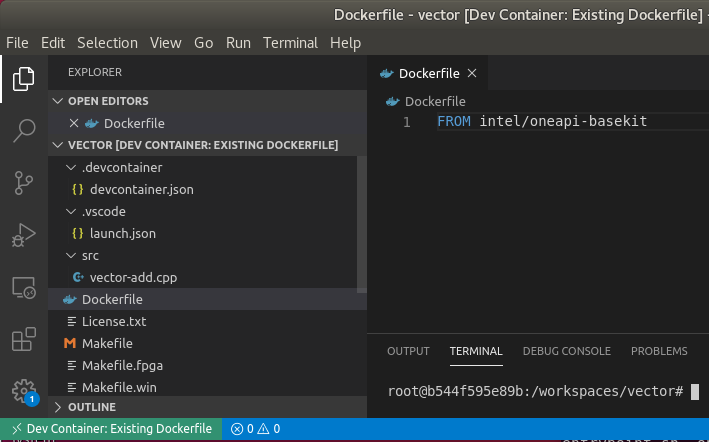Viewport: 709px width, 442px height.
Task: Collapse the .devcontainer folder
Action: (70, 167)
